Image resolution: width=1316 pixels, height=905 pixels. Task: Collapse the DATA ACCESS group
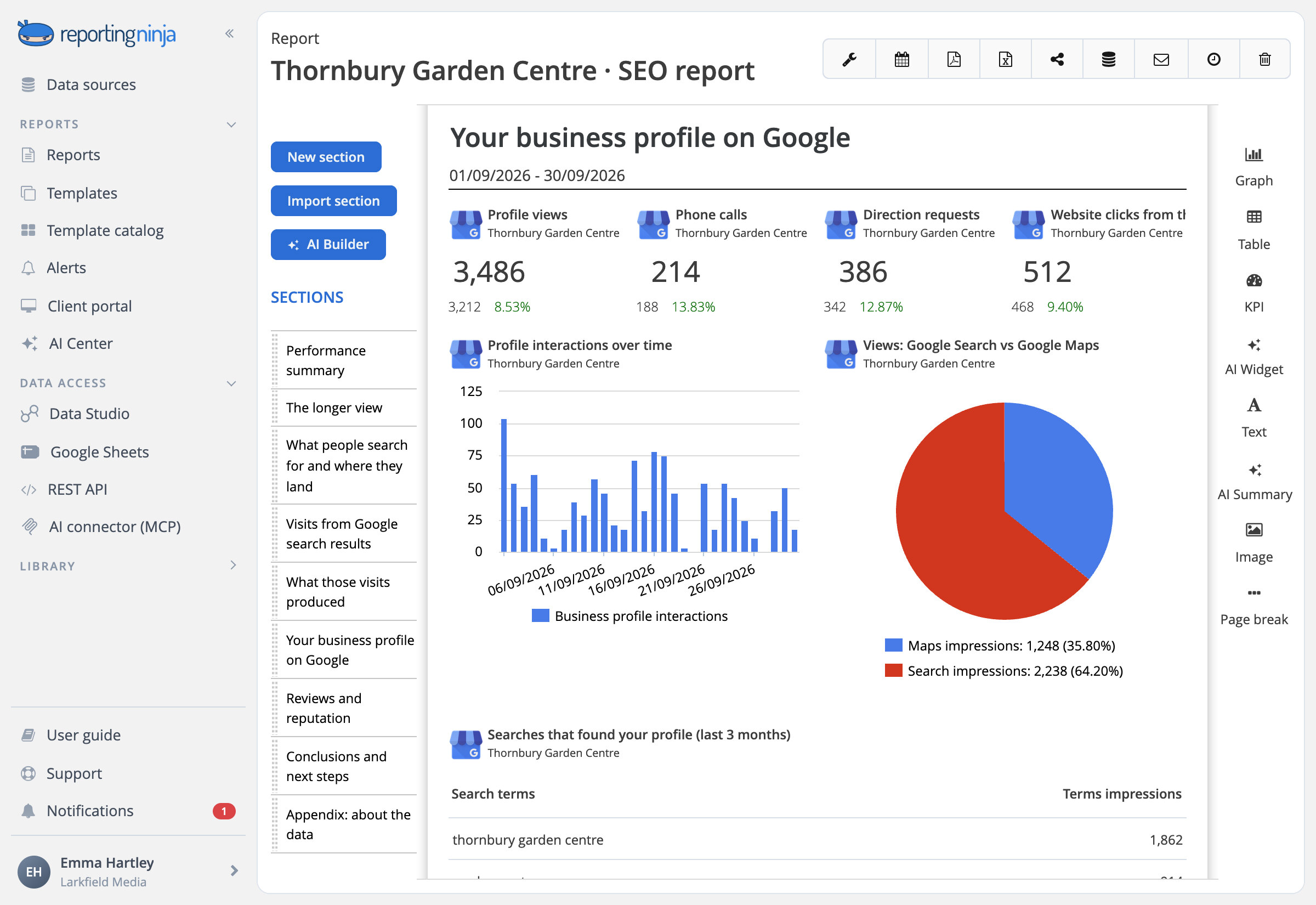tap(231, 383)
